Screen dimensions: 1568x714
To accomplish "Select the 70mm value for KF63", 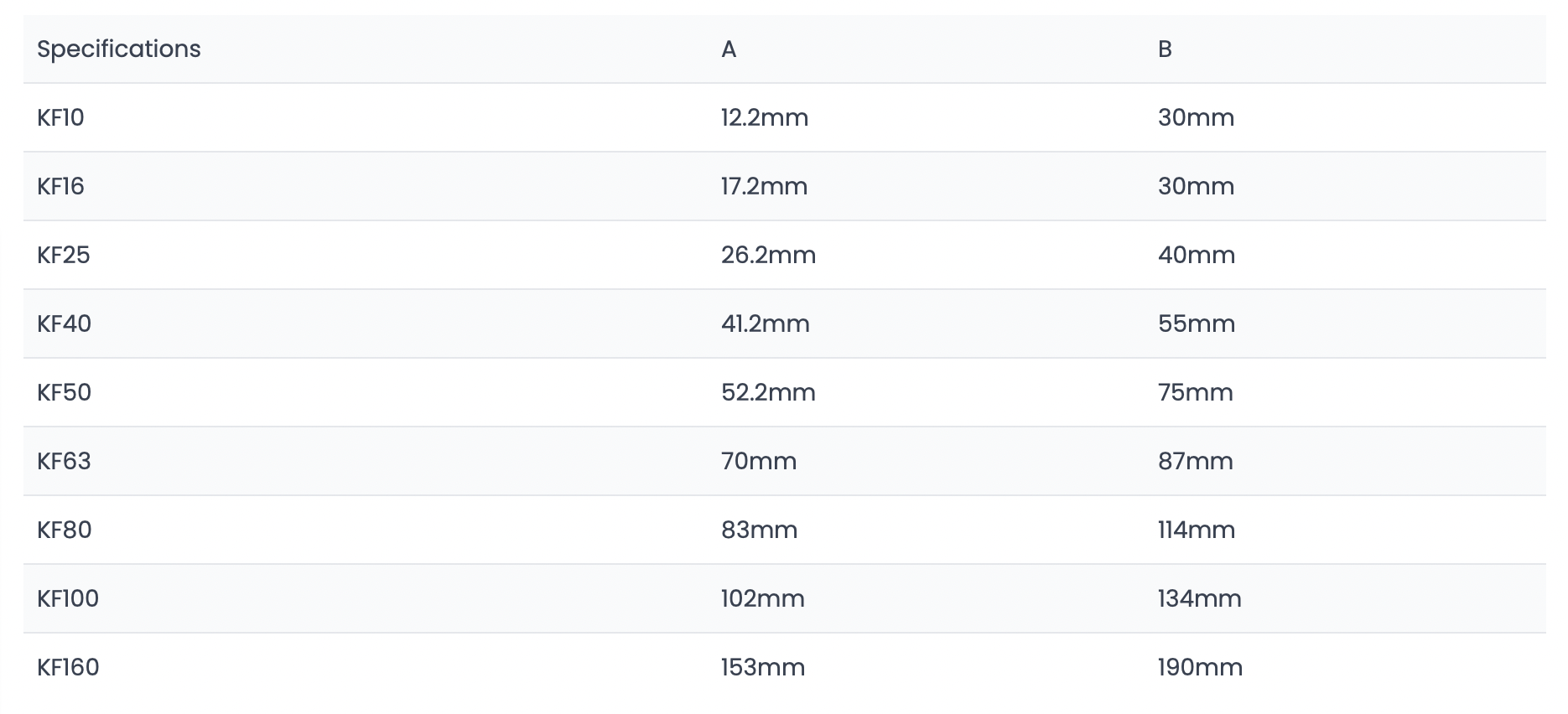I will [759, 461].
